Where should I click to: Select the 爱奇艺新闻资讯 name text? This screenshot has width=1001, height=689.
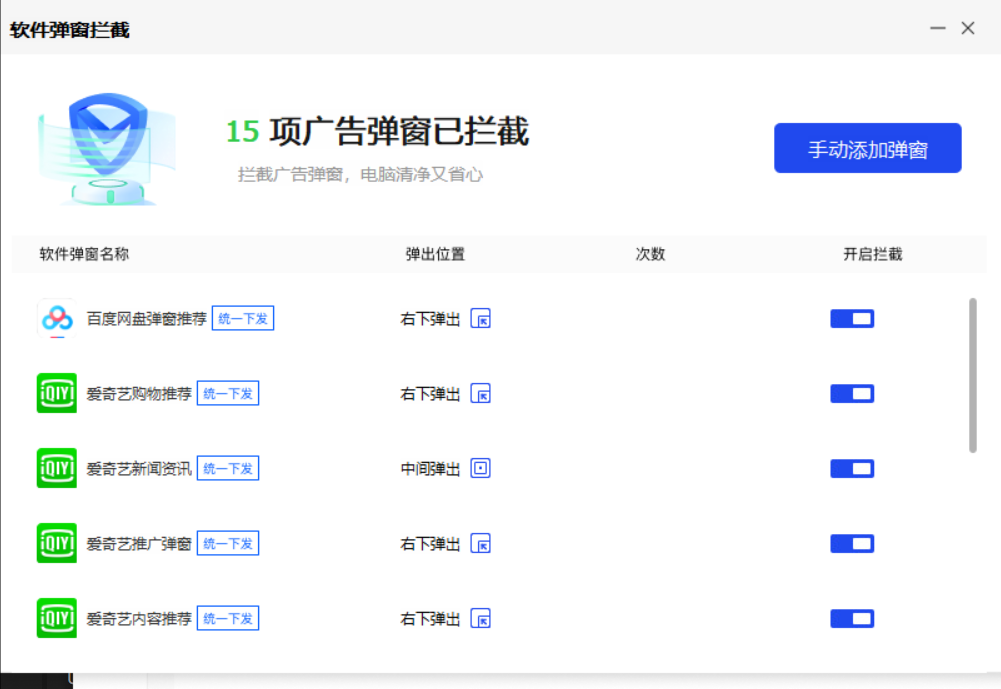tap(139, 469)
